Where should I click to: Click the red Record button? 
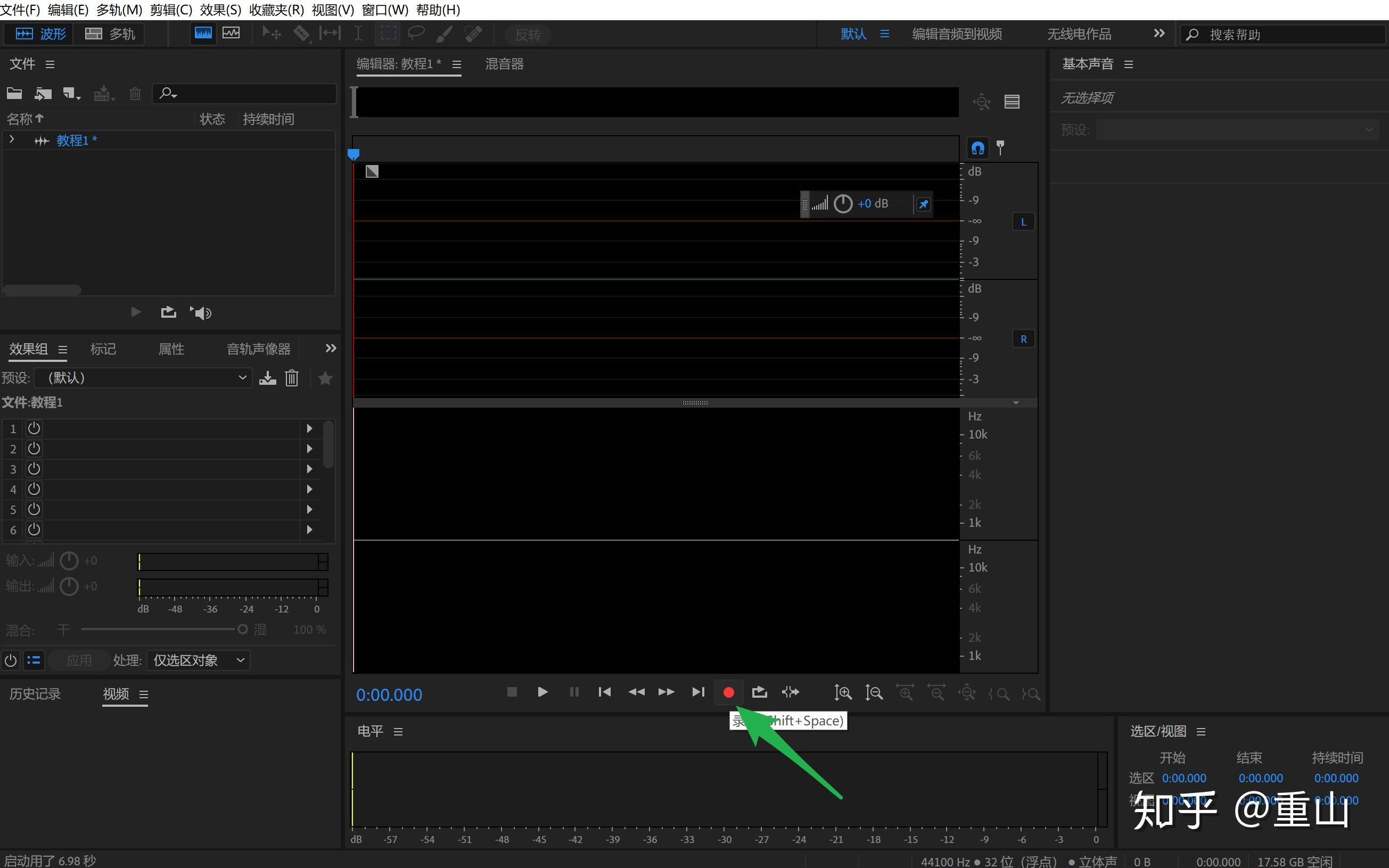coord(728,692)
